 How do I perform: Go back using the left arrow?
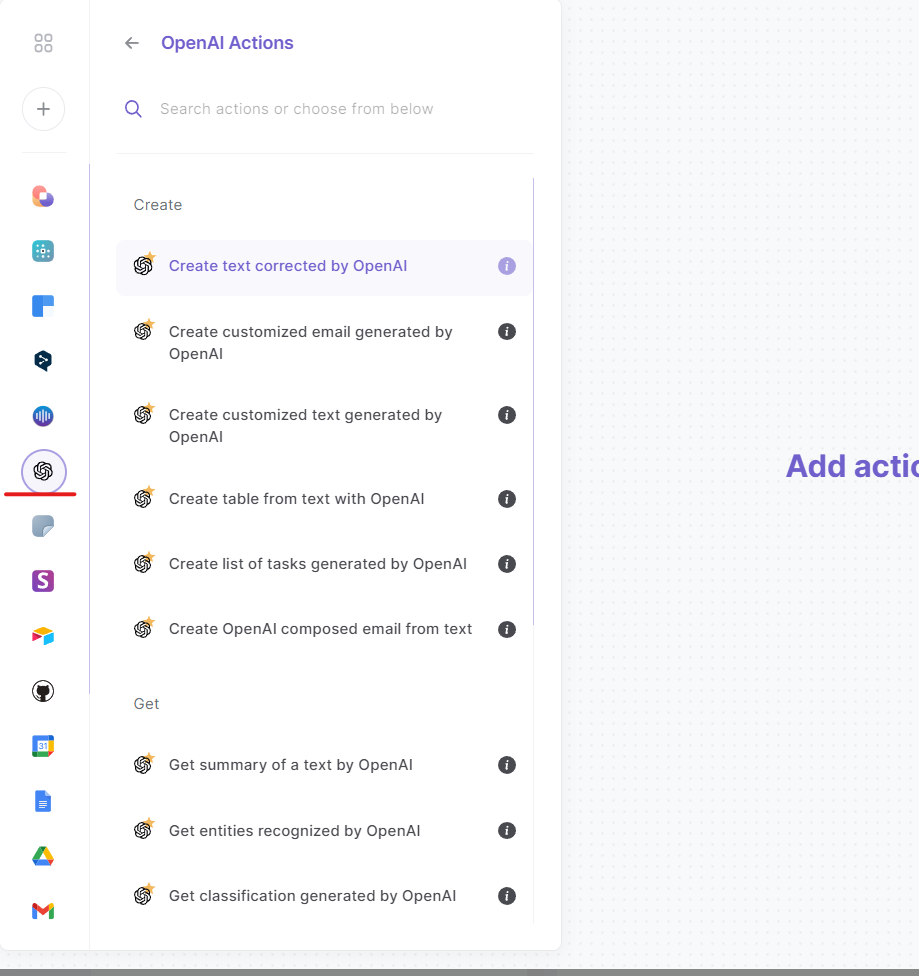[132, 43]
